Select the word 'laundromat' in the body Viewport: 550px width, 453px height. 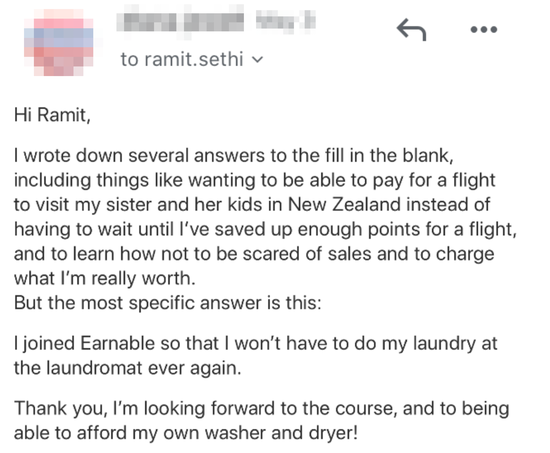[94, 368]
